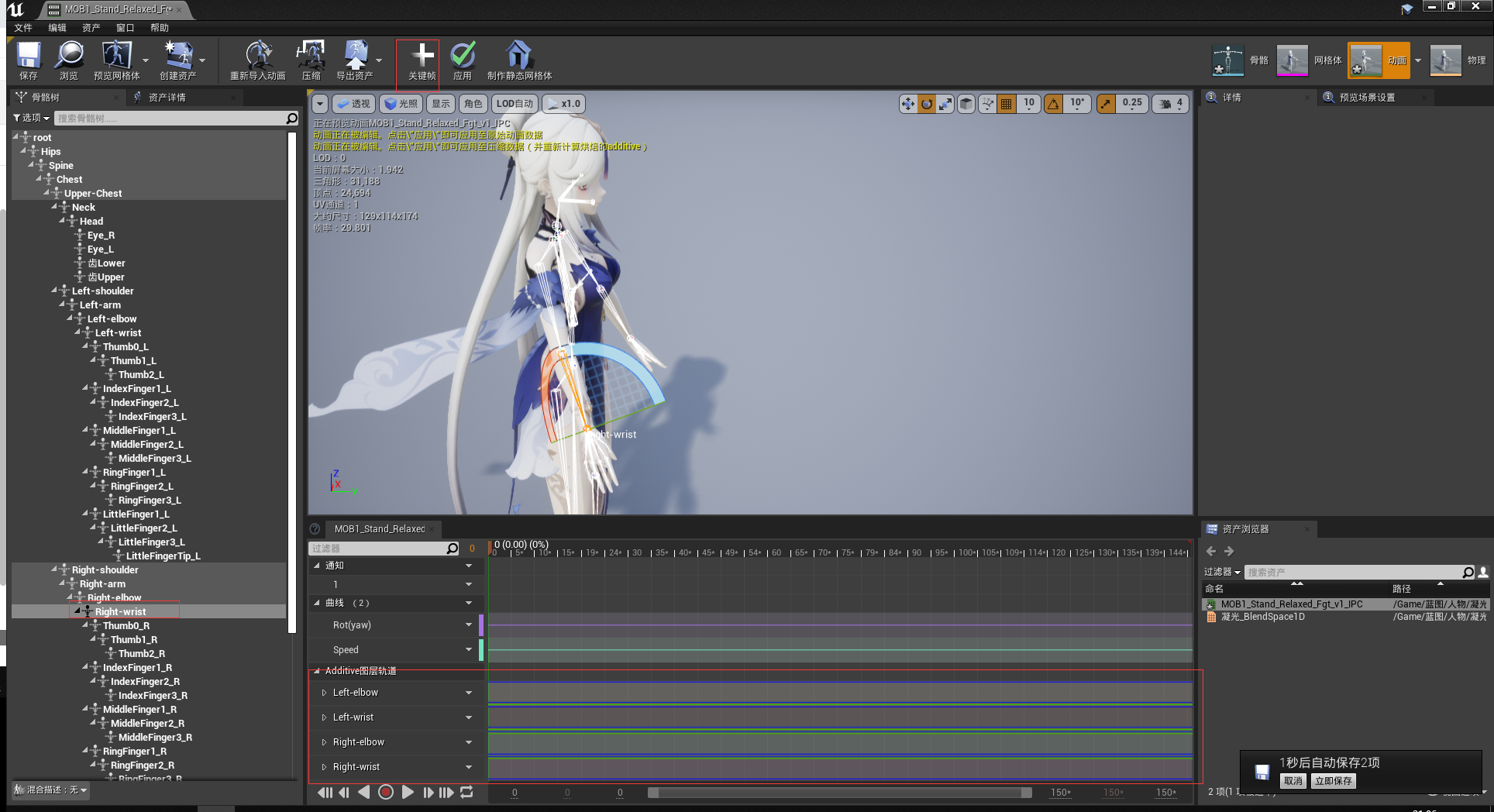The height and width of the screenshot is (812, 1494).
Task: Select MOB1_Stand_Relaxed_Fgt_v1_IPC asset row
Action: click(x=1345, y=604)
